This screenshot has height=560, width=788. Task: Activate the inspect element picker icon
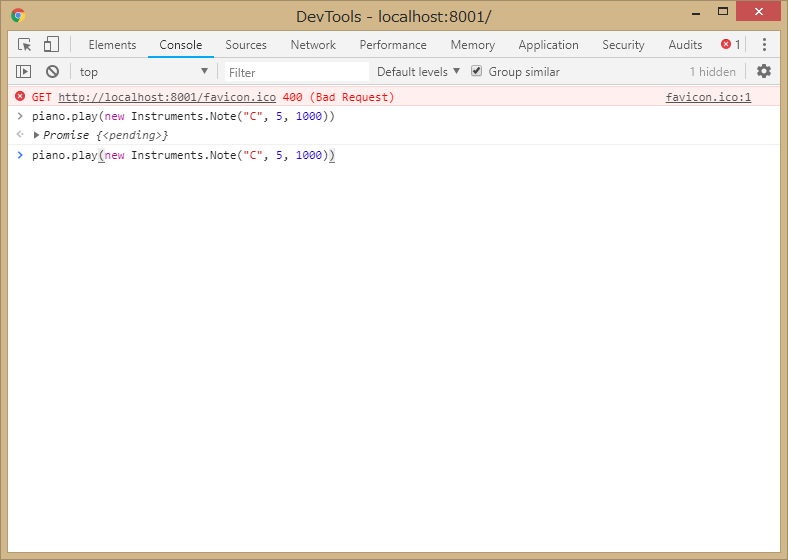(25, 45)
